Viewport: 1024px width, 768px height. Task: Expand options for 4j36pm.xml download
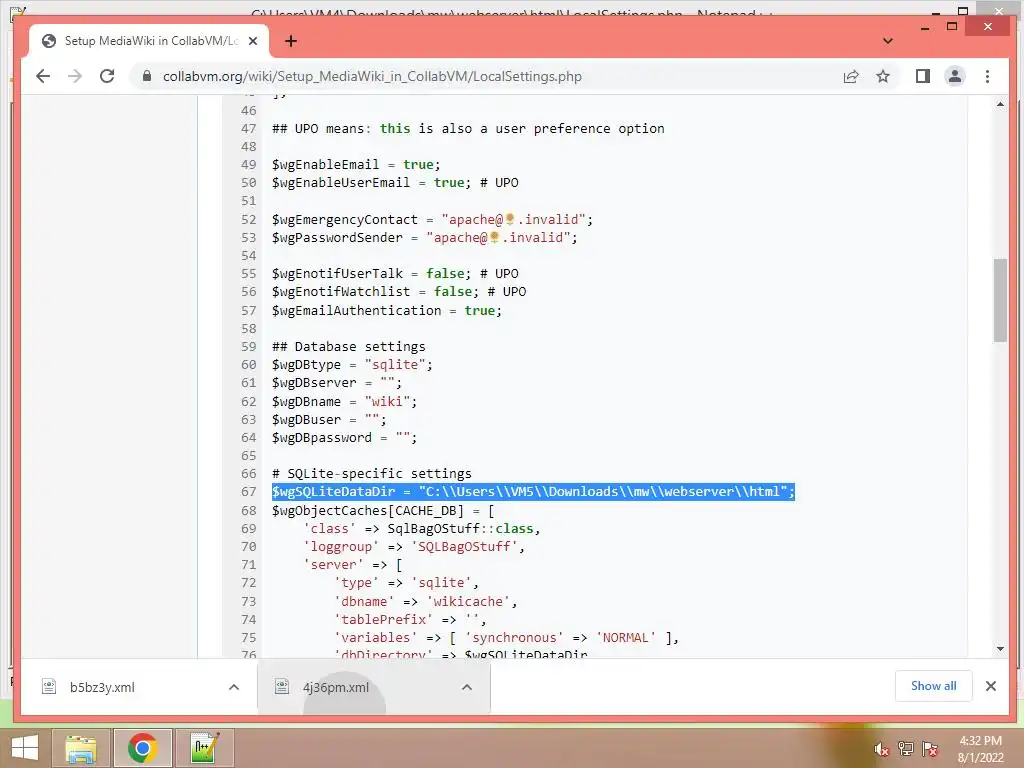[467, 687]
